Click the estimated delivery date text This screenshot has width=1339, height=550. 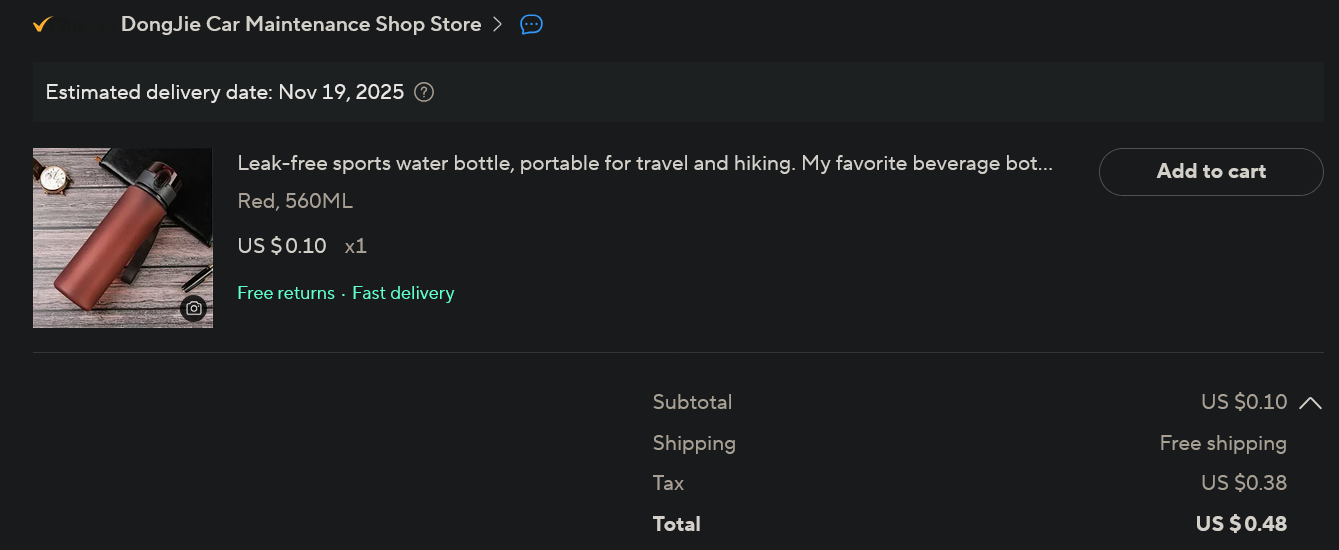[x=225, y=93]
